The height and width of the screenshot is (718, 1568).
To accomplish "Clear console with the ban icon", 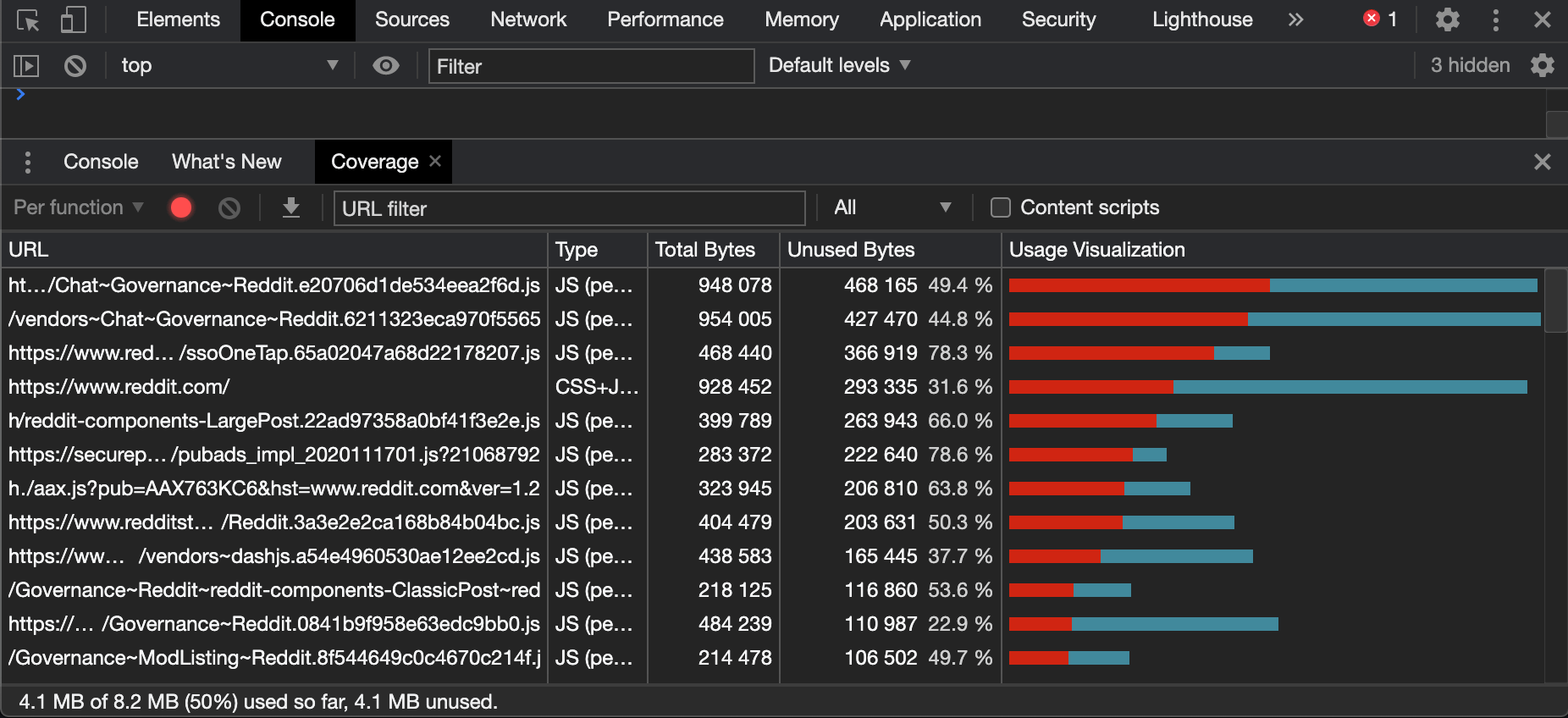I will point(75,65).
